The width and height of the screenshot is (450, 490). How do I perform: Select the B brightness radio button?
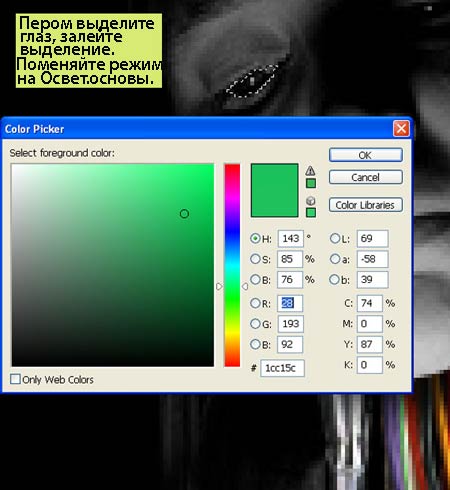255,279
